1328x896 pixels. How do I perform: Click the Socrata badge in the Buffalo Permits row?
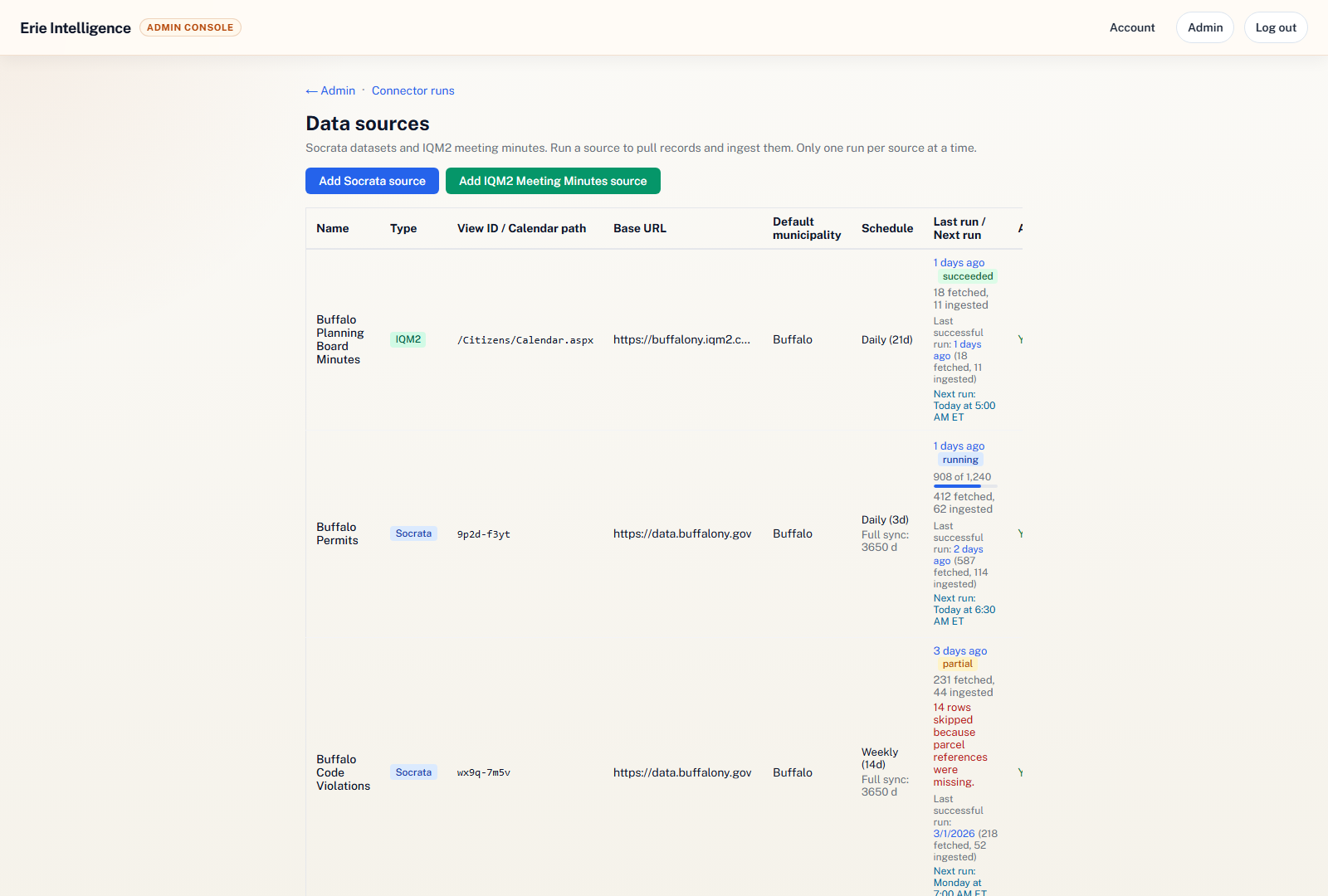[413, 533]
